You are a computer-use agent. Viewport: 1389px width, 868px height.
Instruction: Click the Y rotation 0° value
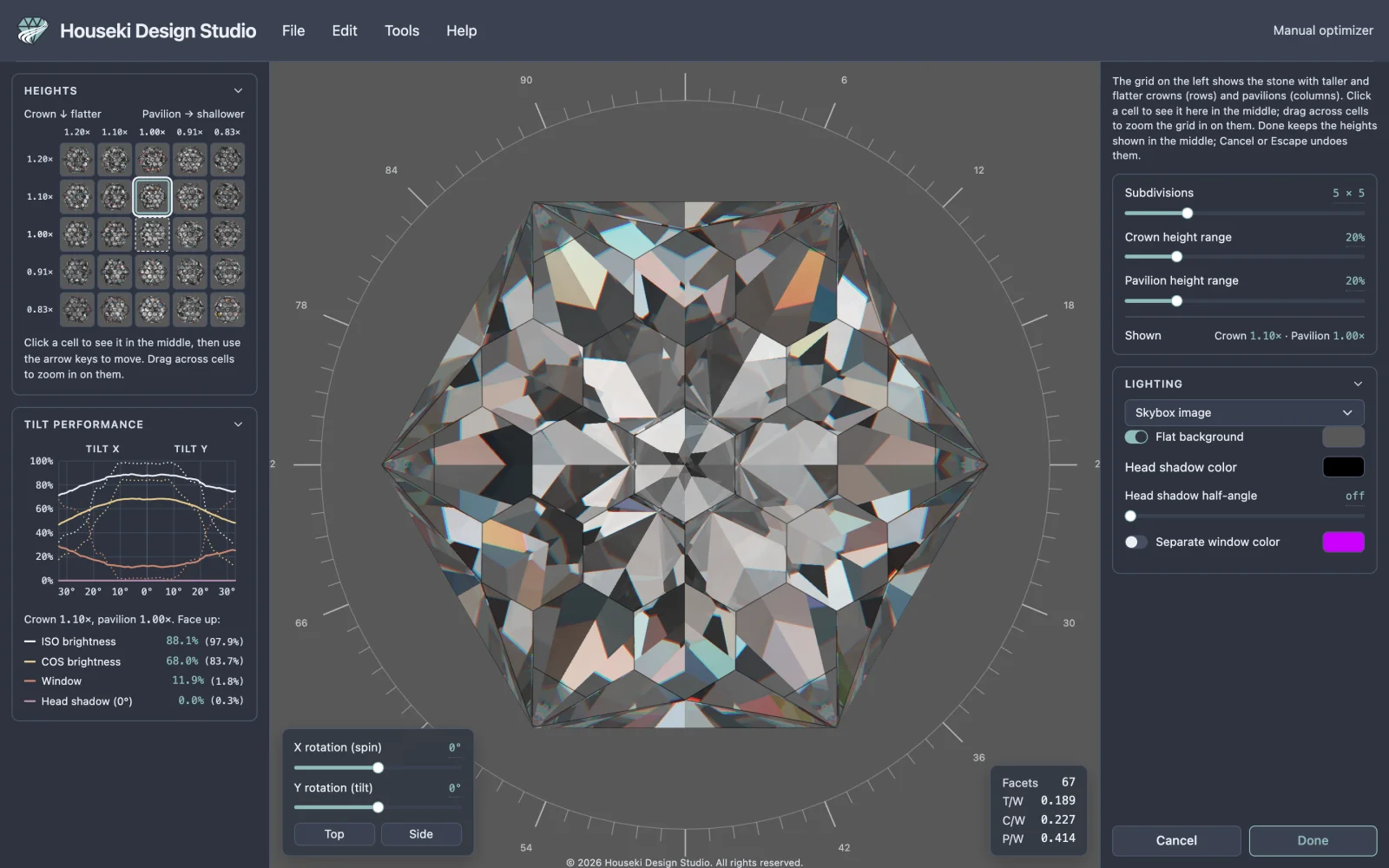click(x=455, y=788)
